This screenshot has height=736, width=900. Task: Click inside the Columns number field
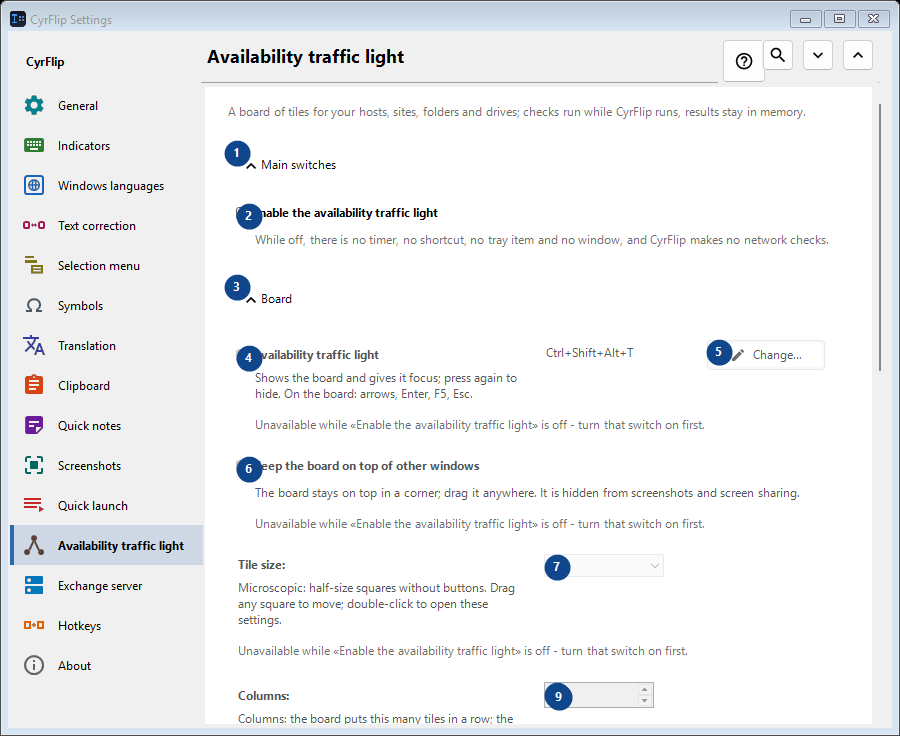click(x=591, y=695)
